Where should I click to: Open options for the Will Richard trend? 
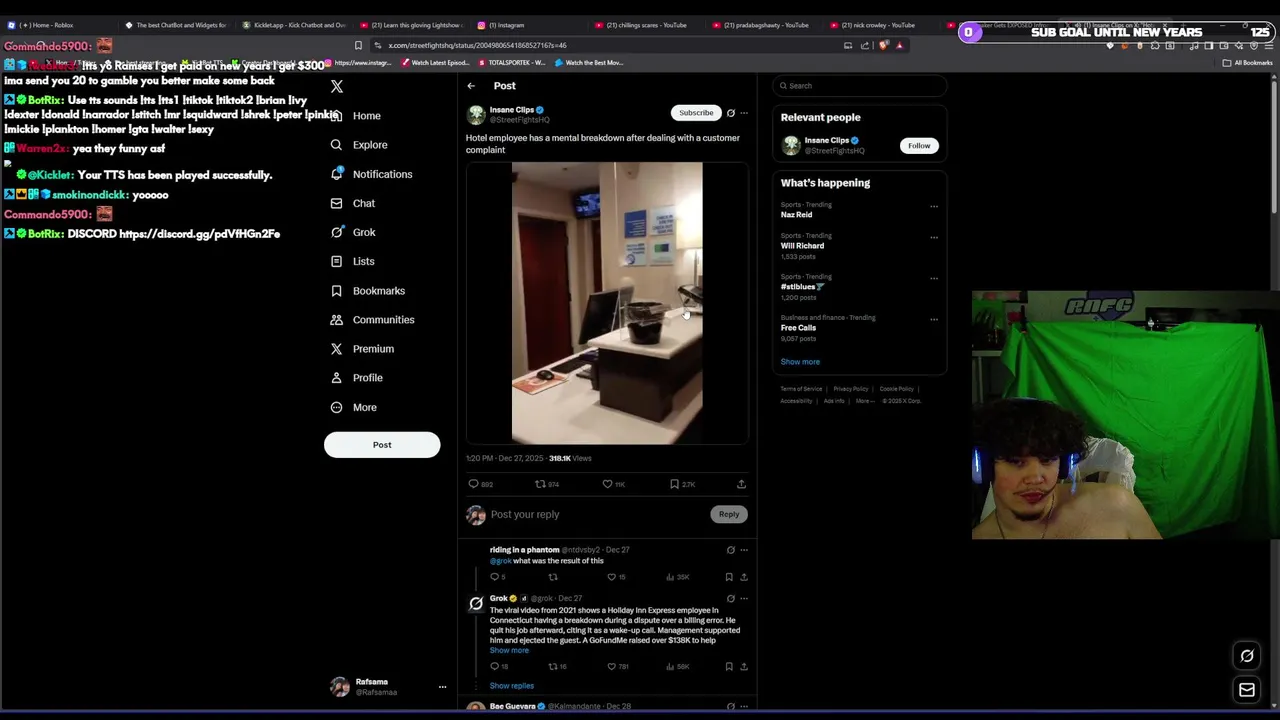click(x=934, y=238)
